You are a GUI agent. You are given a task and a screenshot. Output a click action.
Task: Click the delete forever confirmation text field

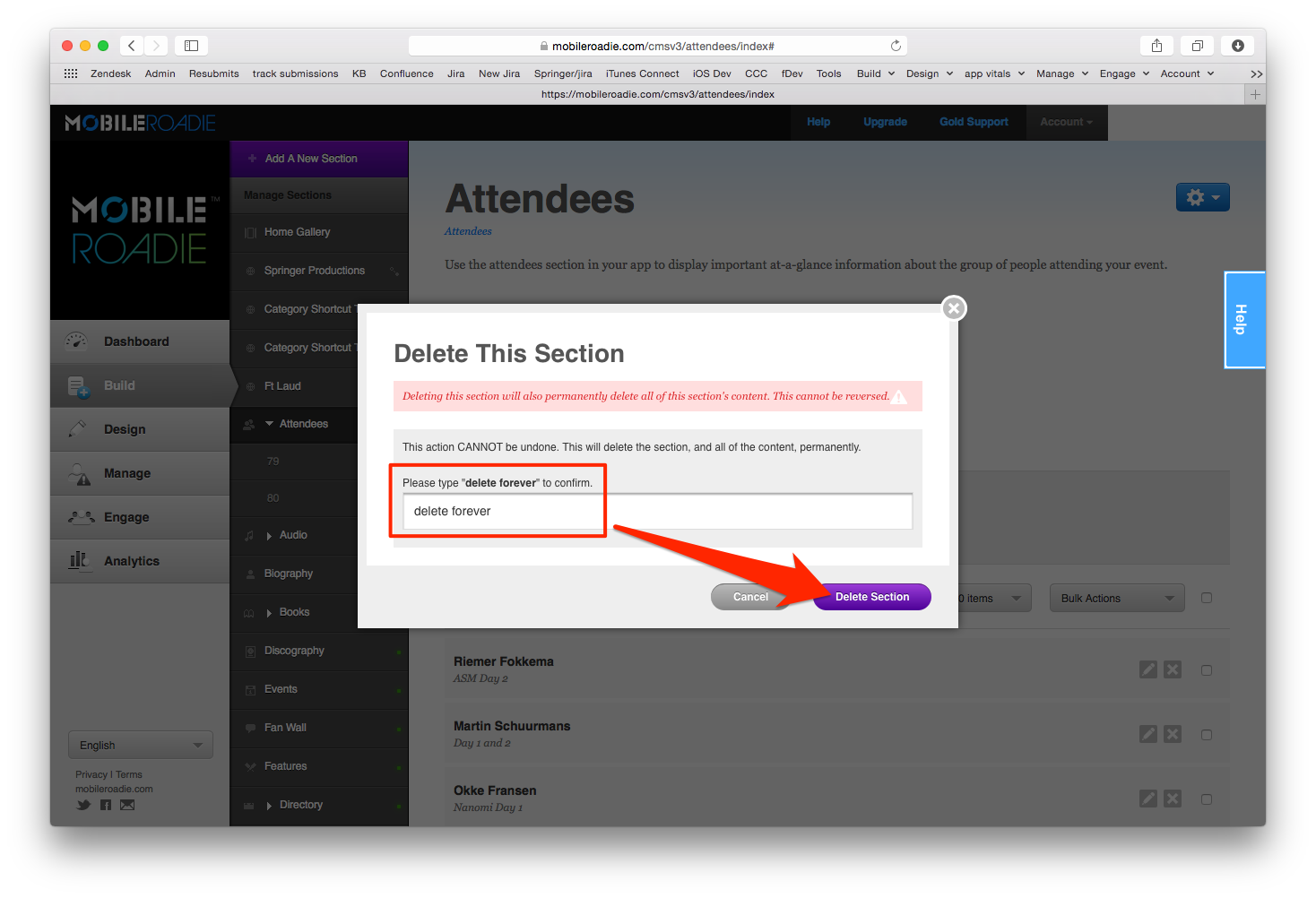(x=657, y=511)
